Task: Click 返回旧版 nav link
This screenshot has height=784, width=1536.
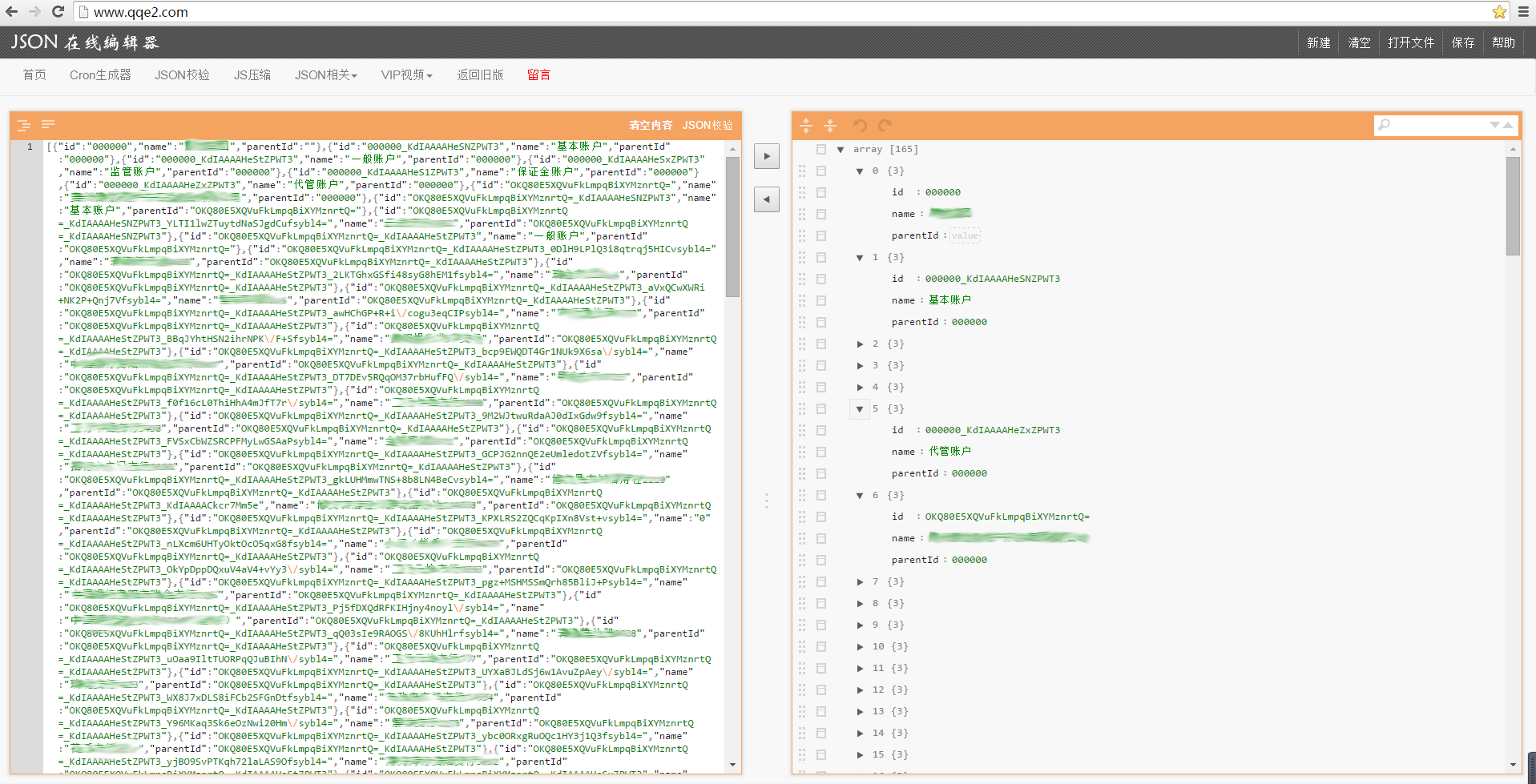Action: 480,74
